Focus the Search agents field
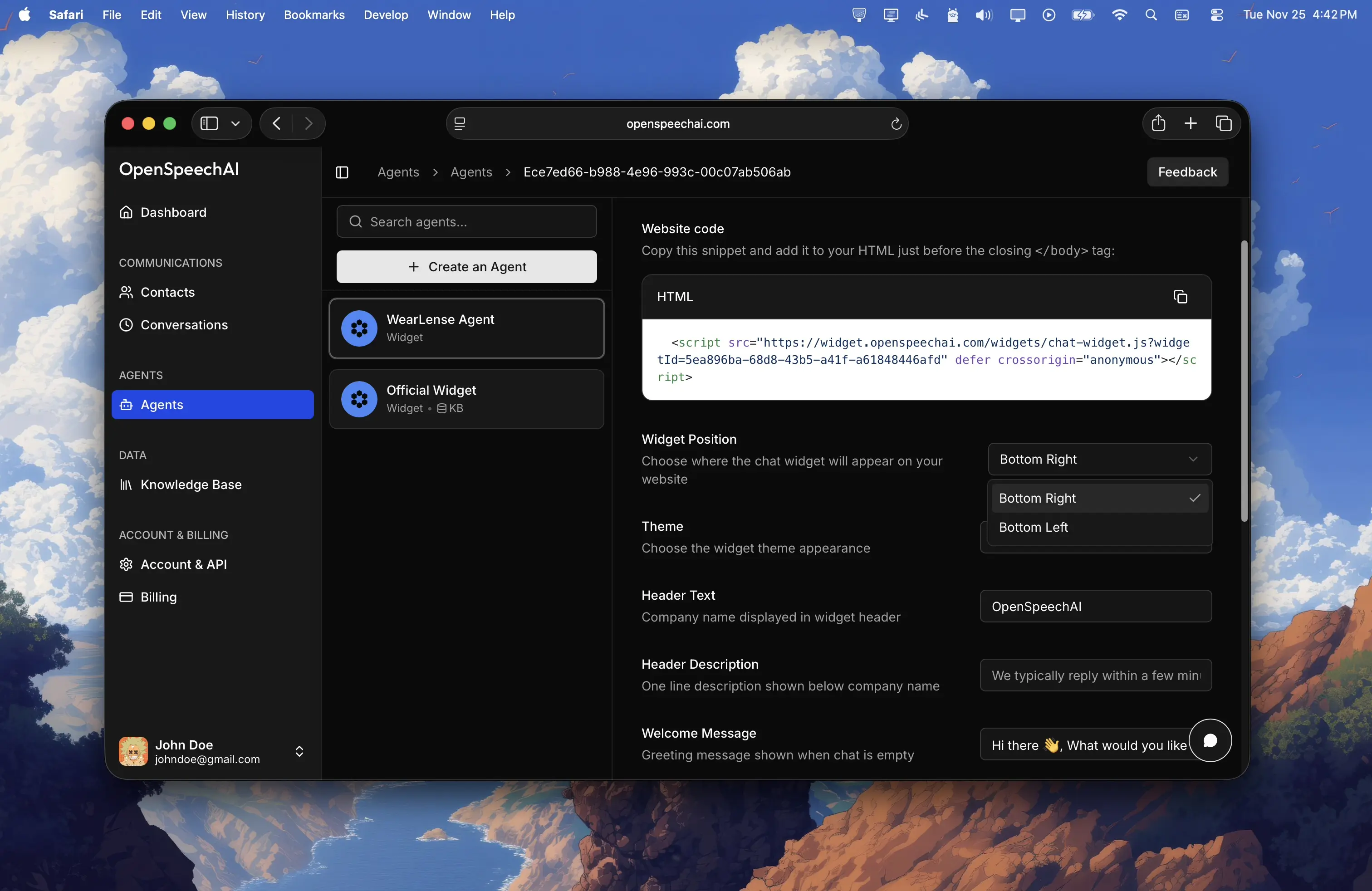Image resolution: width=1372 pixels, height=891 pixels. (466, 222)
